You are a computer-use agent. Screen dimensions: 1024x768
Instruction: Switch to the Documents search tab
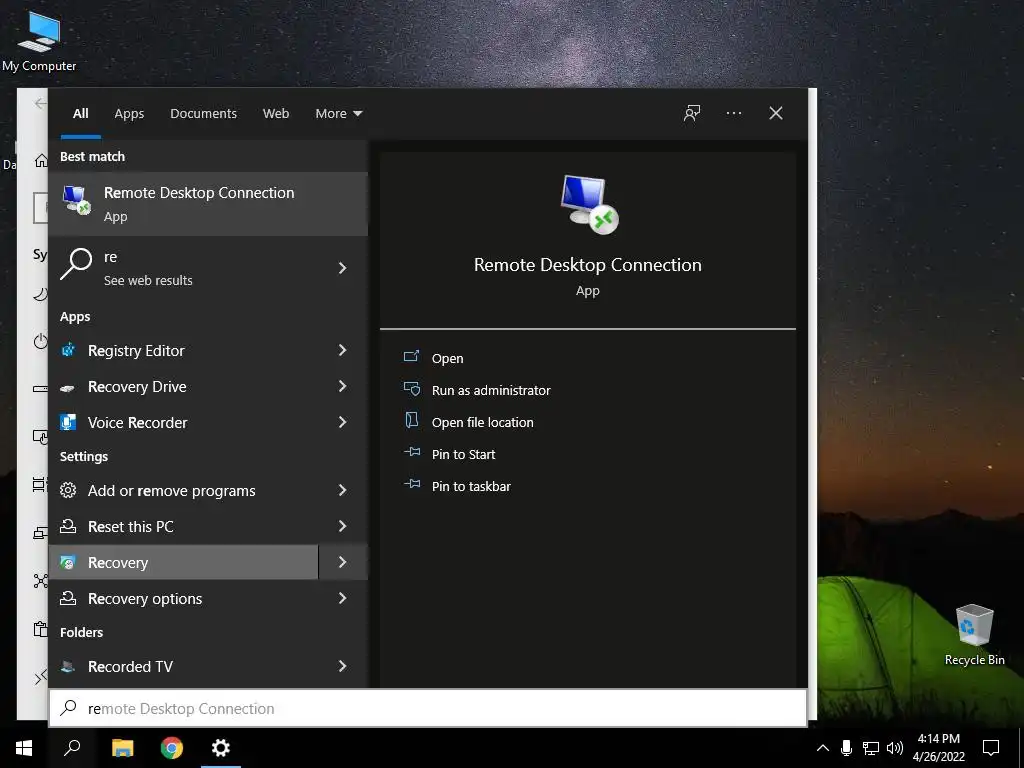pyautogui.click(x=203, y=114)
